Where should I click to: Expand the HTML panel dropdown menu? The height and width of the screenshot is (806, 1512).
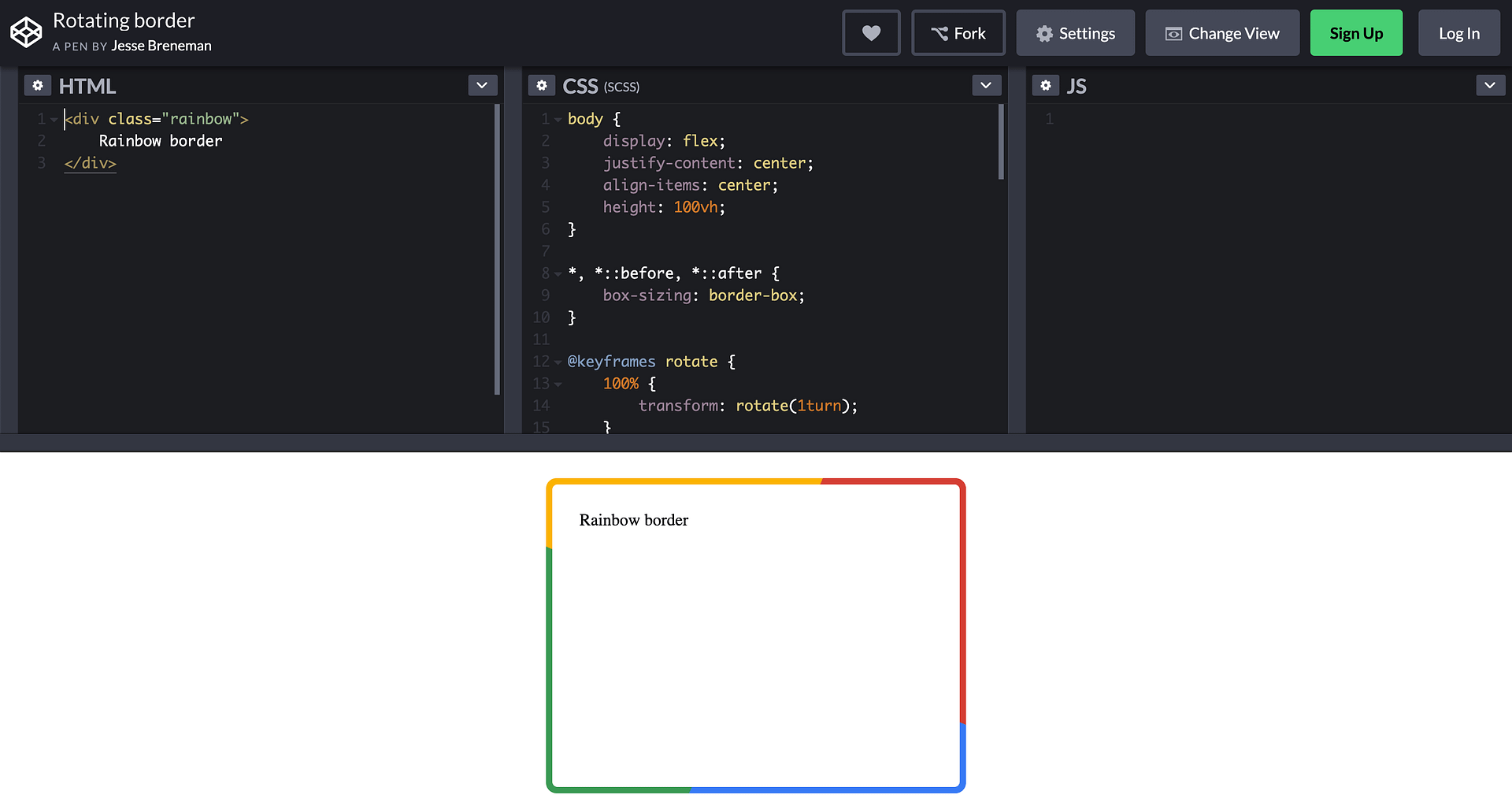point(482,85)
